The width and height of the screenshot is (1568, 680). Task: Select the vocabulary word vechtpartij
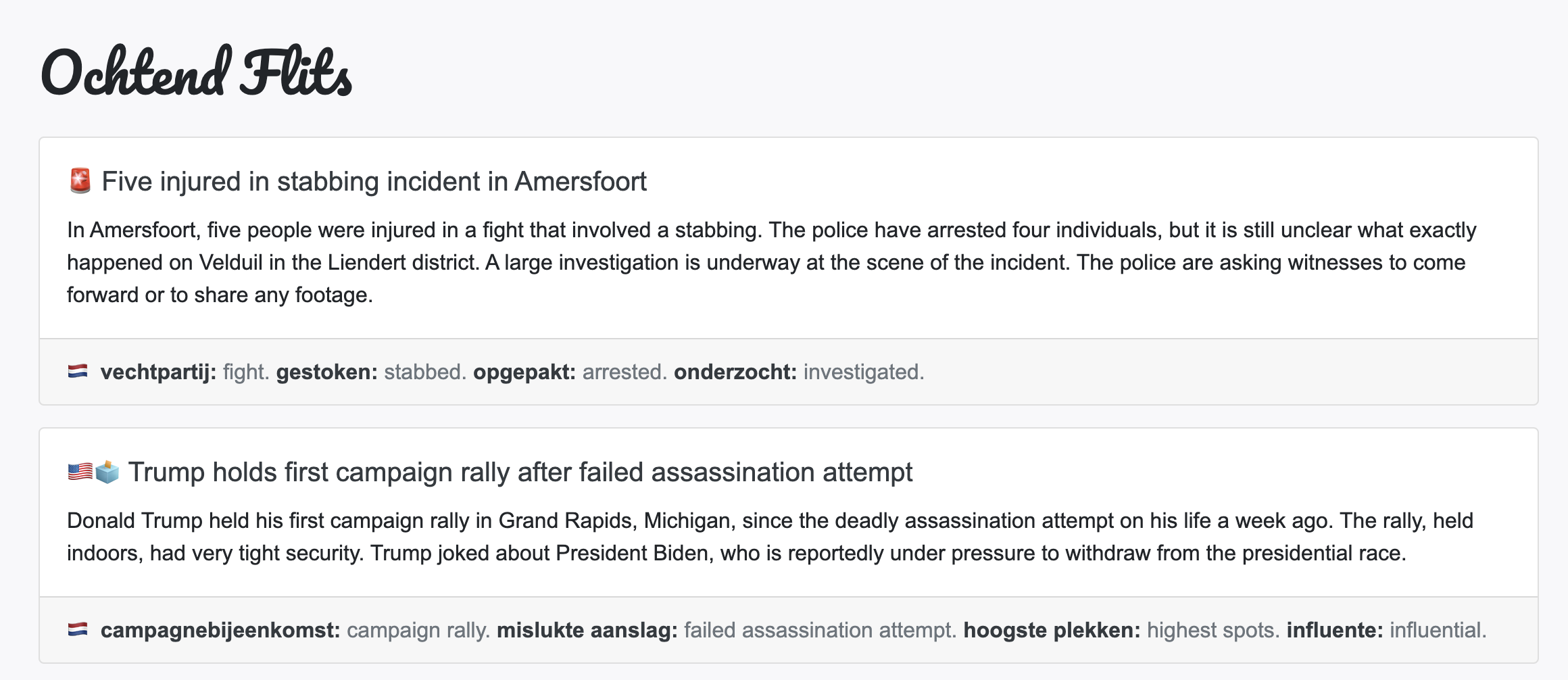pyautogui.click(x=158, y=372)
